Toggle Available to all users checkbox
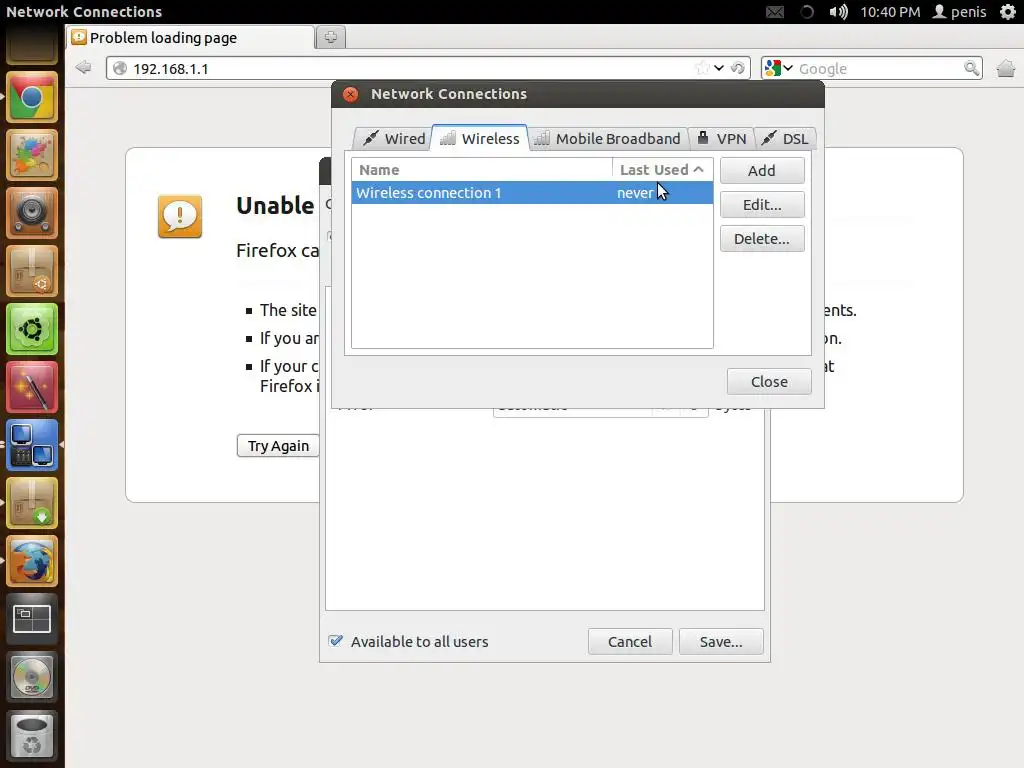Image resolution: width=1024 pixels, height=768 pixels. tap(336, 641)
